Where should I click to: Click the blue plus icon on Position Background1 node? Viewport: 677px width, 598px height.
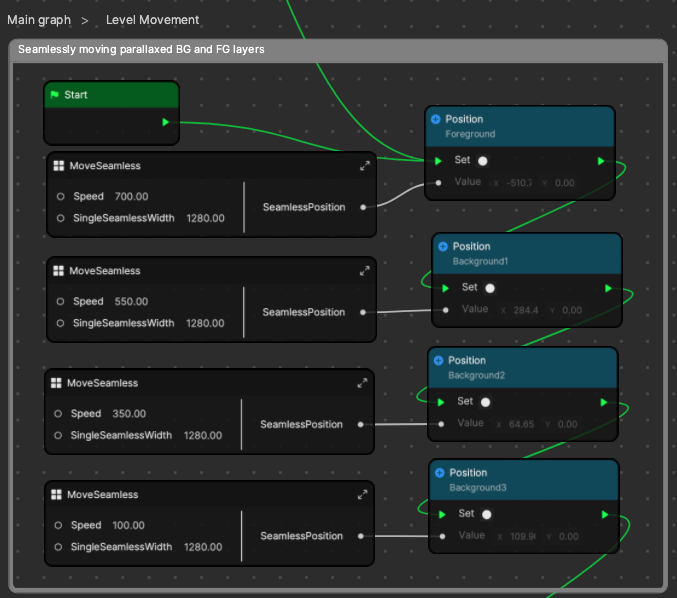click(x=442, y=246)
